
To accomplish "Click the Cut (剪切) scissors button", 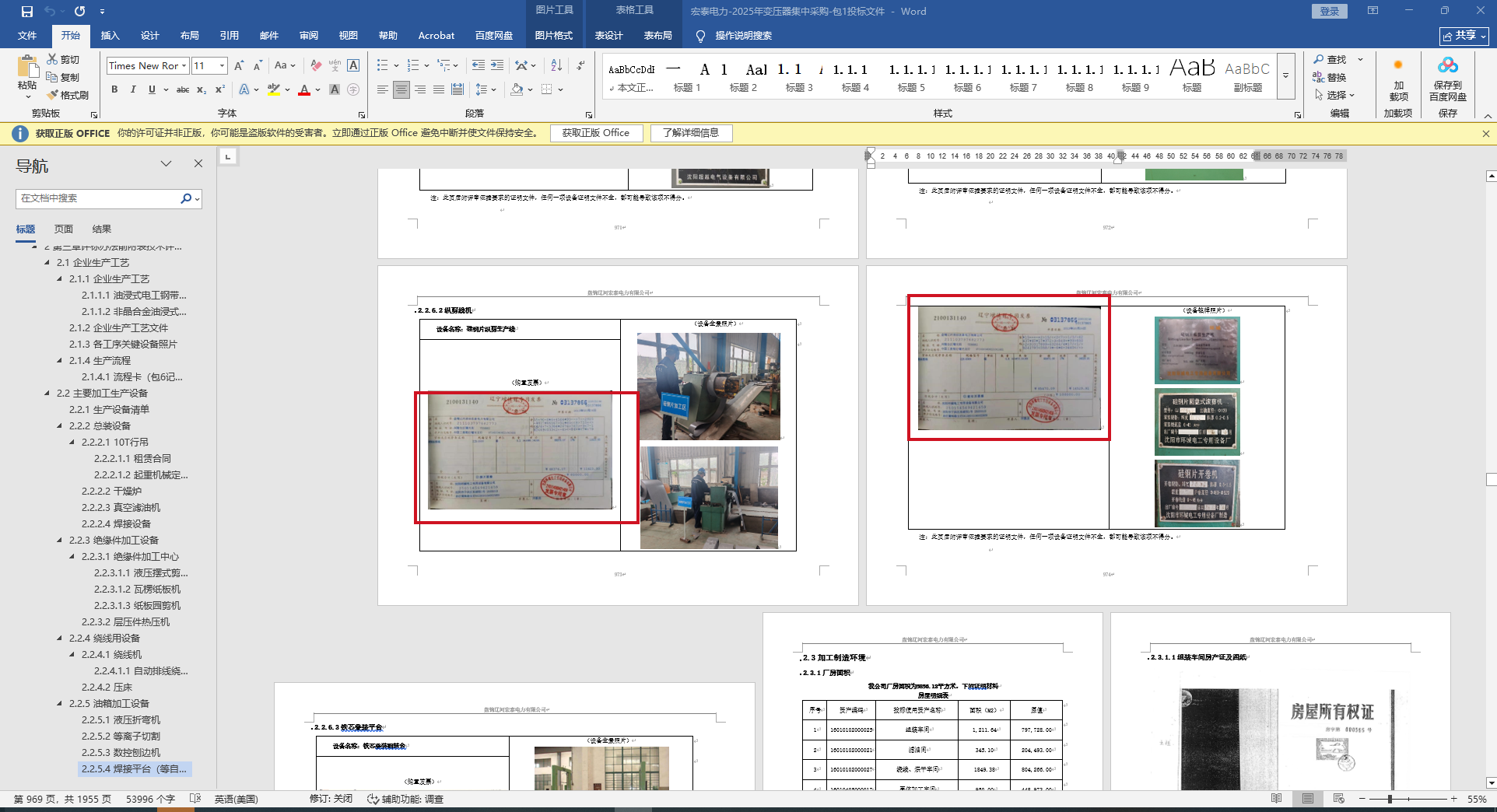I will tap(62, 59).
